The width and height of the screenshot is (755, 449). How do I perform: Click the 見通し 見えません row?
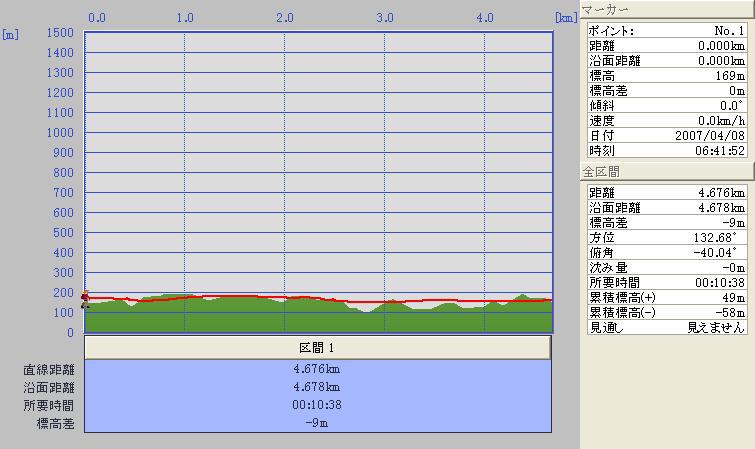(667, 327)
